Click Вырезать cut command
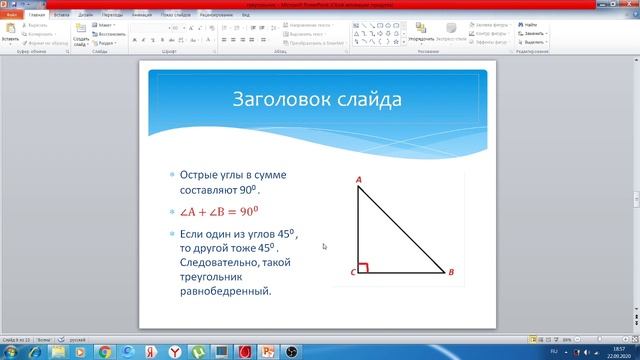The height and width of the screenshot is (360, 640). point(35,25)
